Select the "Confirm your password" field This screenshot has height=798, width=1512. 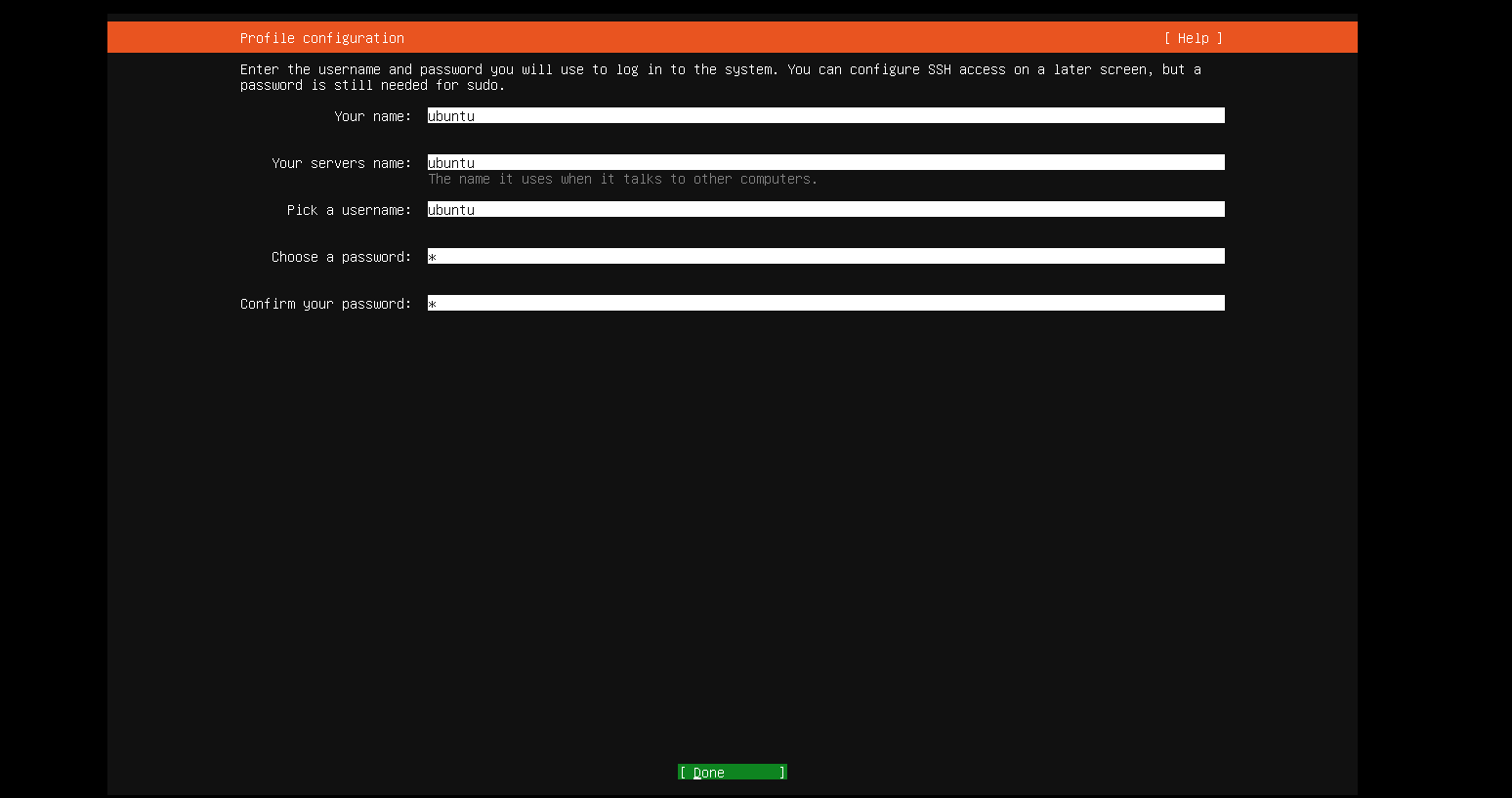coord(825,303)
